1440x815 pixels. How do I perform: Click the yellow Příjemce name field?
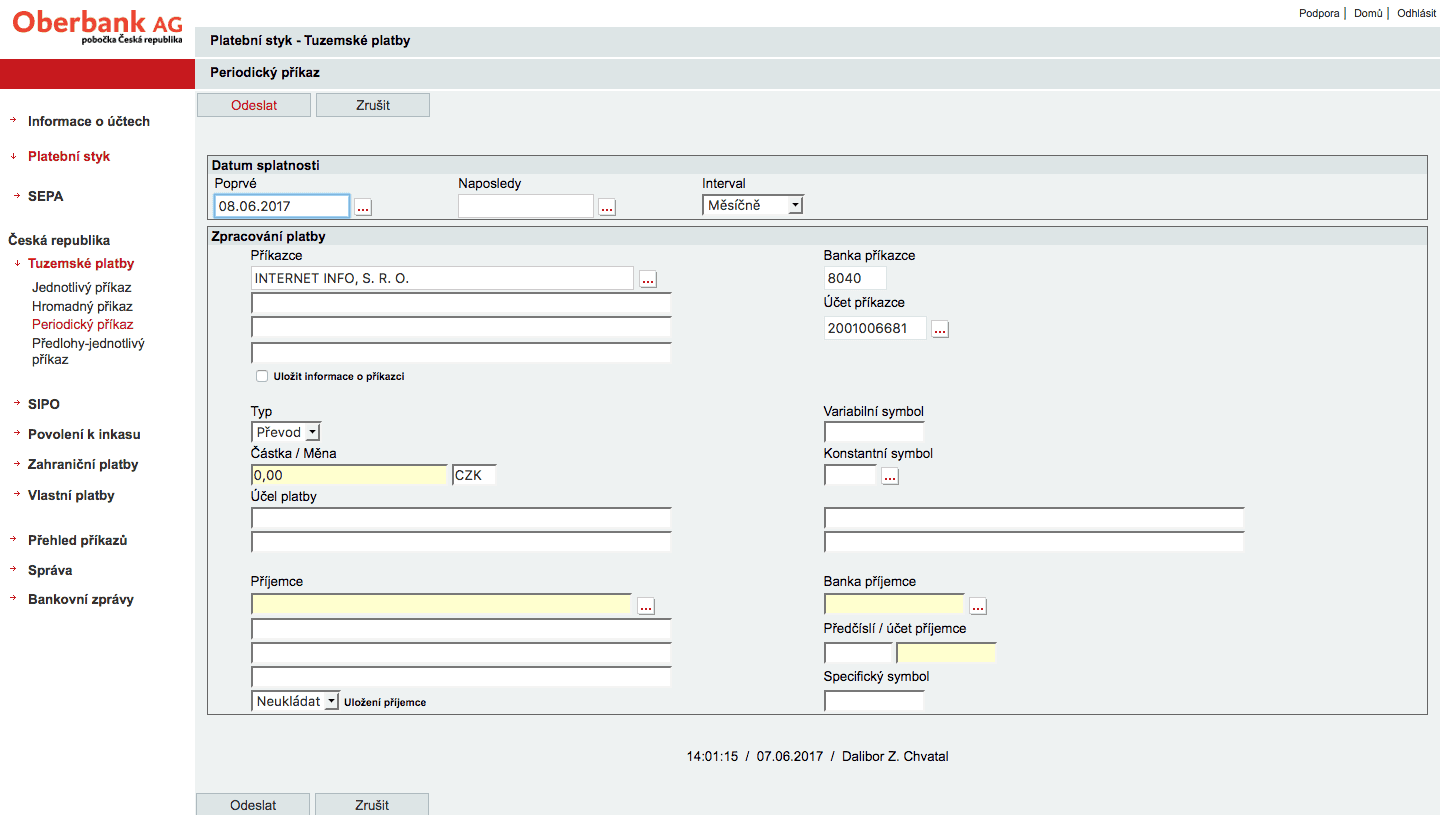click(441, 604)
